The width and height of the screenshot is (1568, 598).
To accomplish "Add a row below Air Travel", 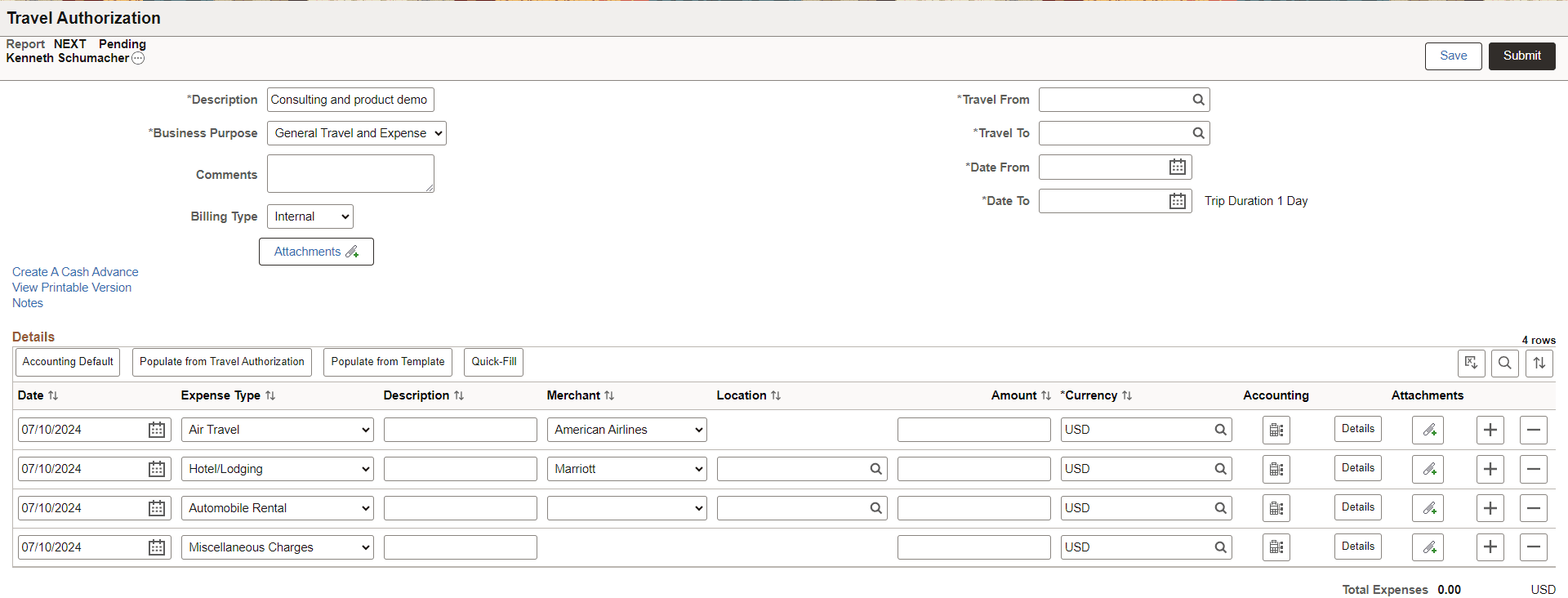I will click(1490, 430).
